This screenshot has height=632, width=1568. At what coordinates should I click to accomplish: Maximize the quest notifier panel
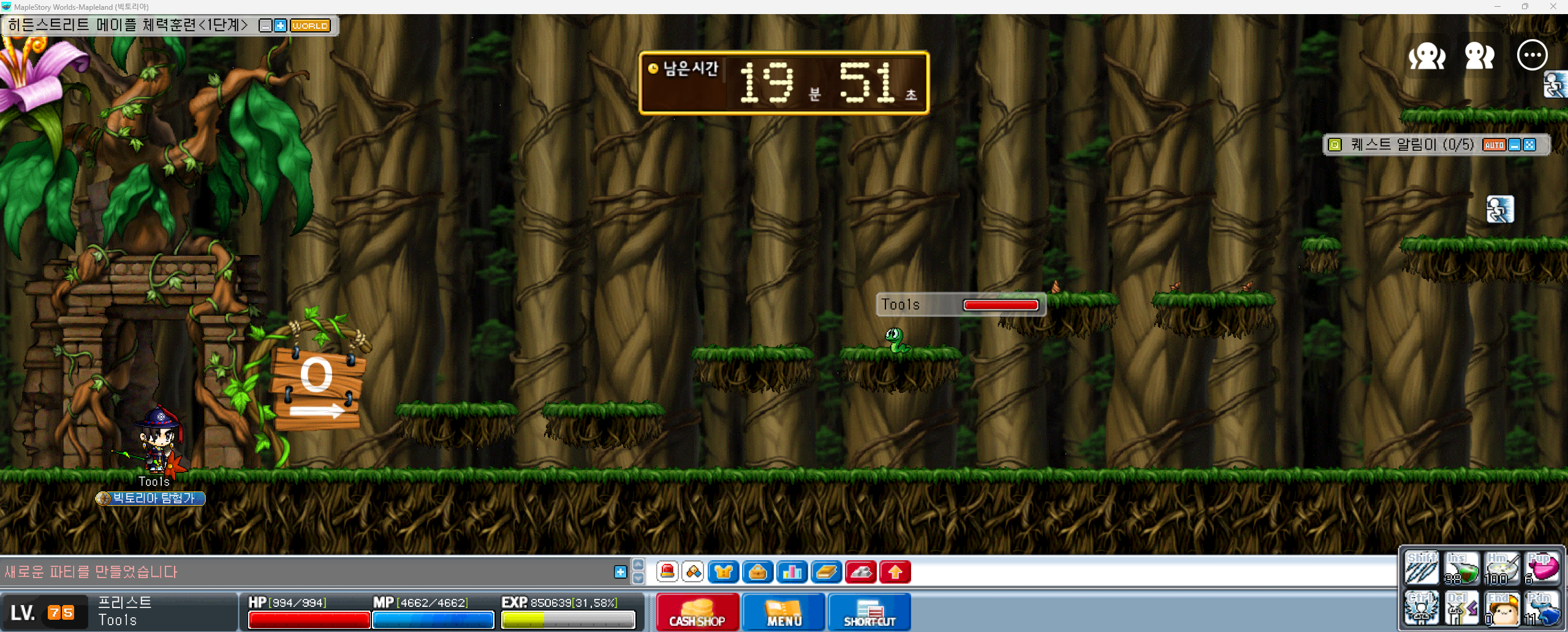pos(1529,145)
